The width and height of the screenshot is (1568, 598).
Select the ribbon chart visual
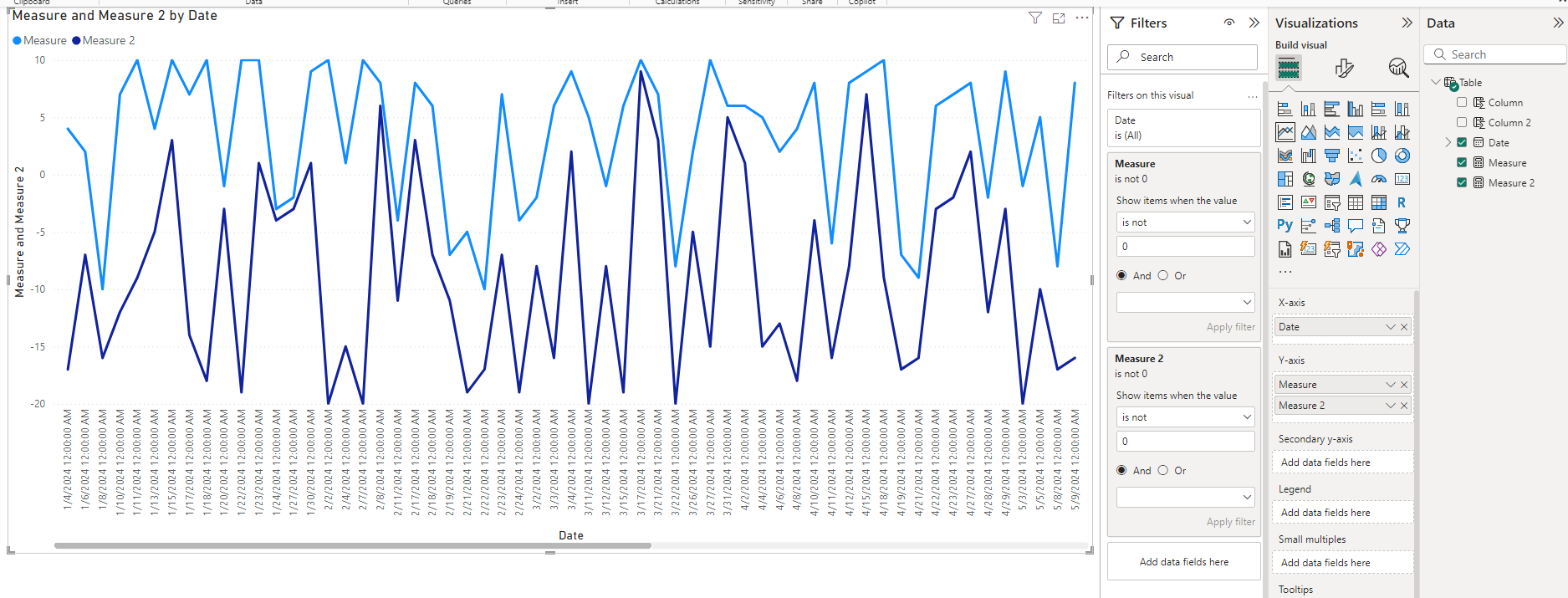(1285, 156)
